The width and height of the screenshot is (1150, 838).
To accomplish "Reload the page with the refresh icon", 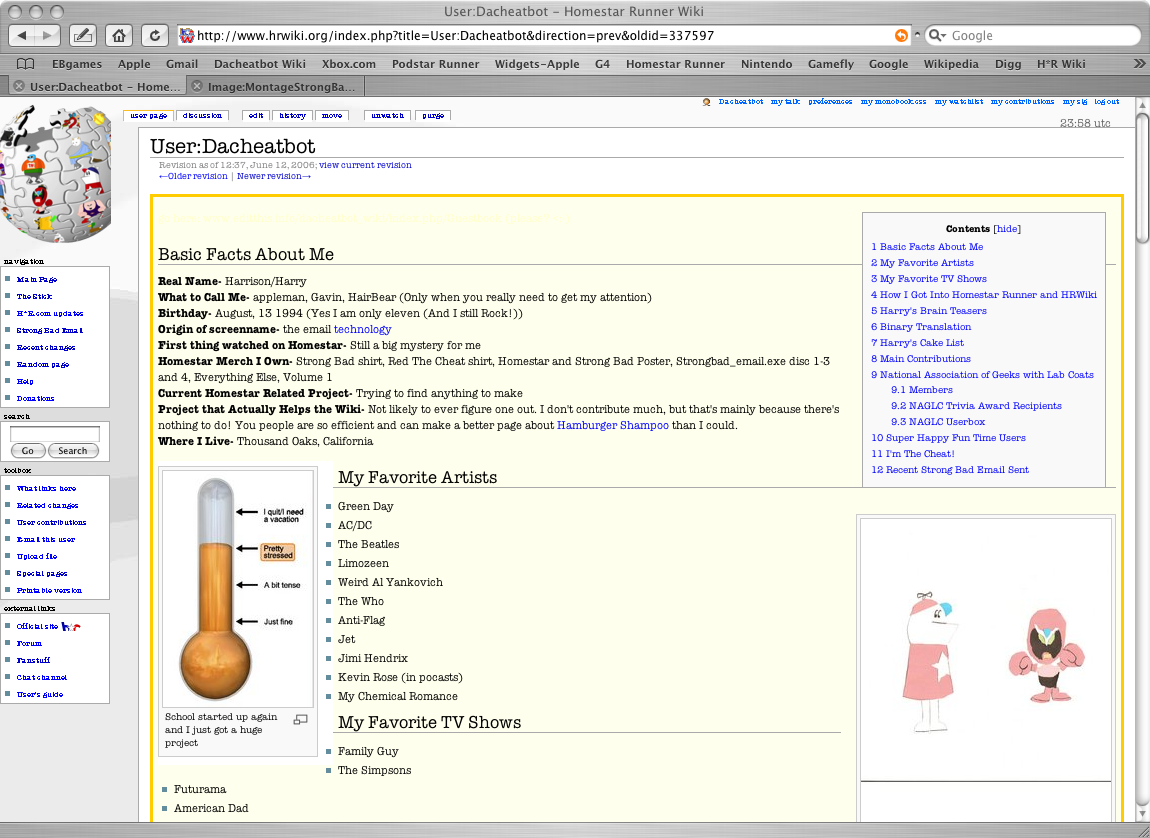I will coord(155,35).
